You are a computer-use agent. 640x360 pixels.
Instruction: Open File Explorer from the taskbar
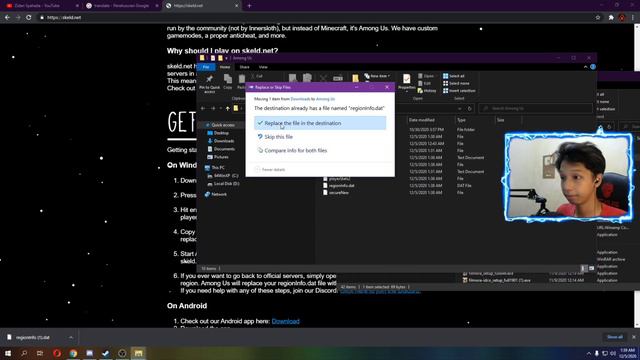138,353
